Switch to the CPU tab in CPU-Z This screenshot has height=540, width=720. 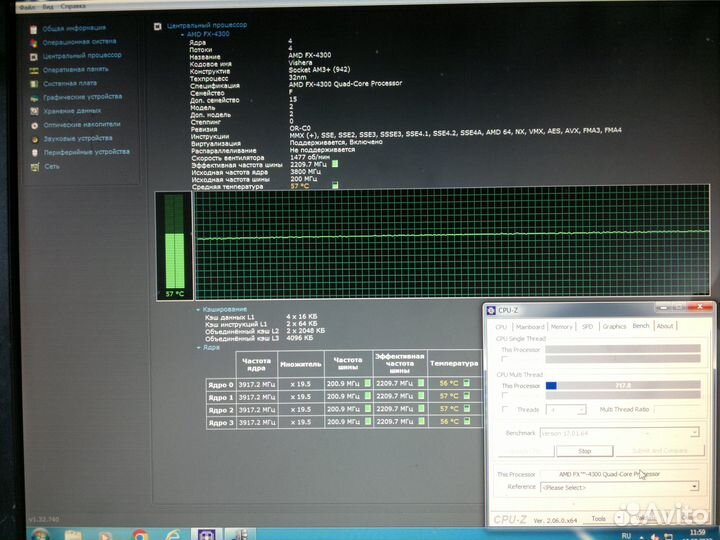point(501,327)
